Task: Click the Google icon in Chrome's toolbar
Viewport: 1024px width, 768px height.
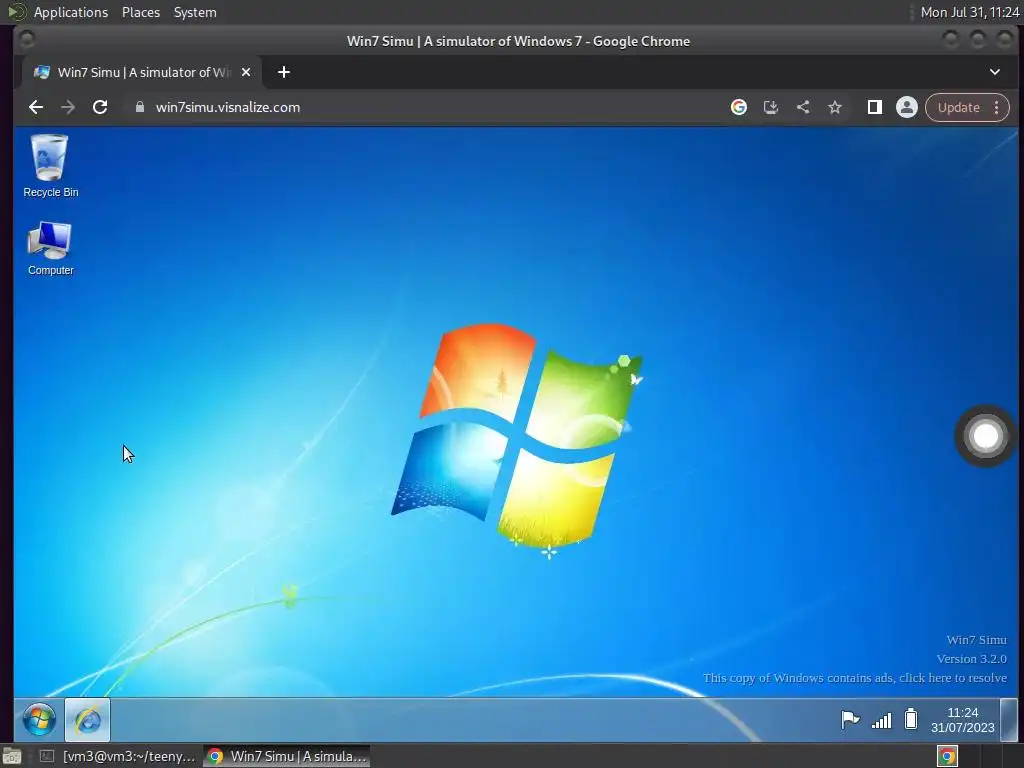Action: tap(739, 107)
